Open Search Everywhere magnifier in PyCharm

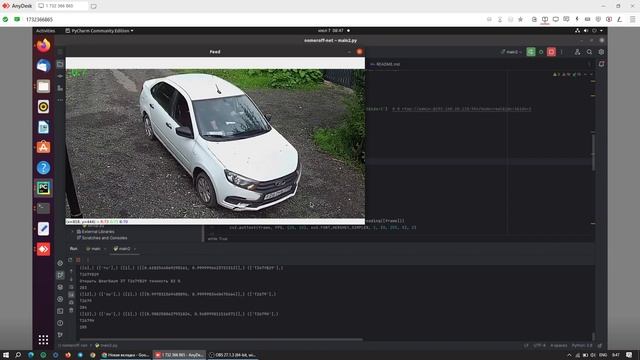589,52
